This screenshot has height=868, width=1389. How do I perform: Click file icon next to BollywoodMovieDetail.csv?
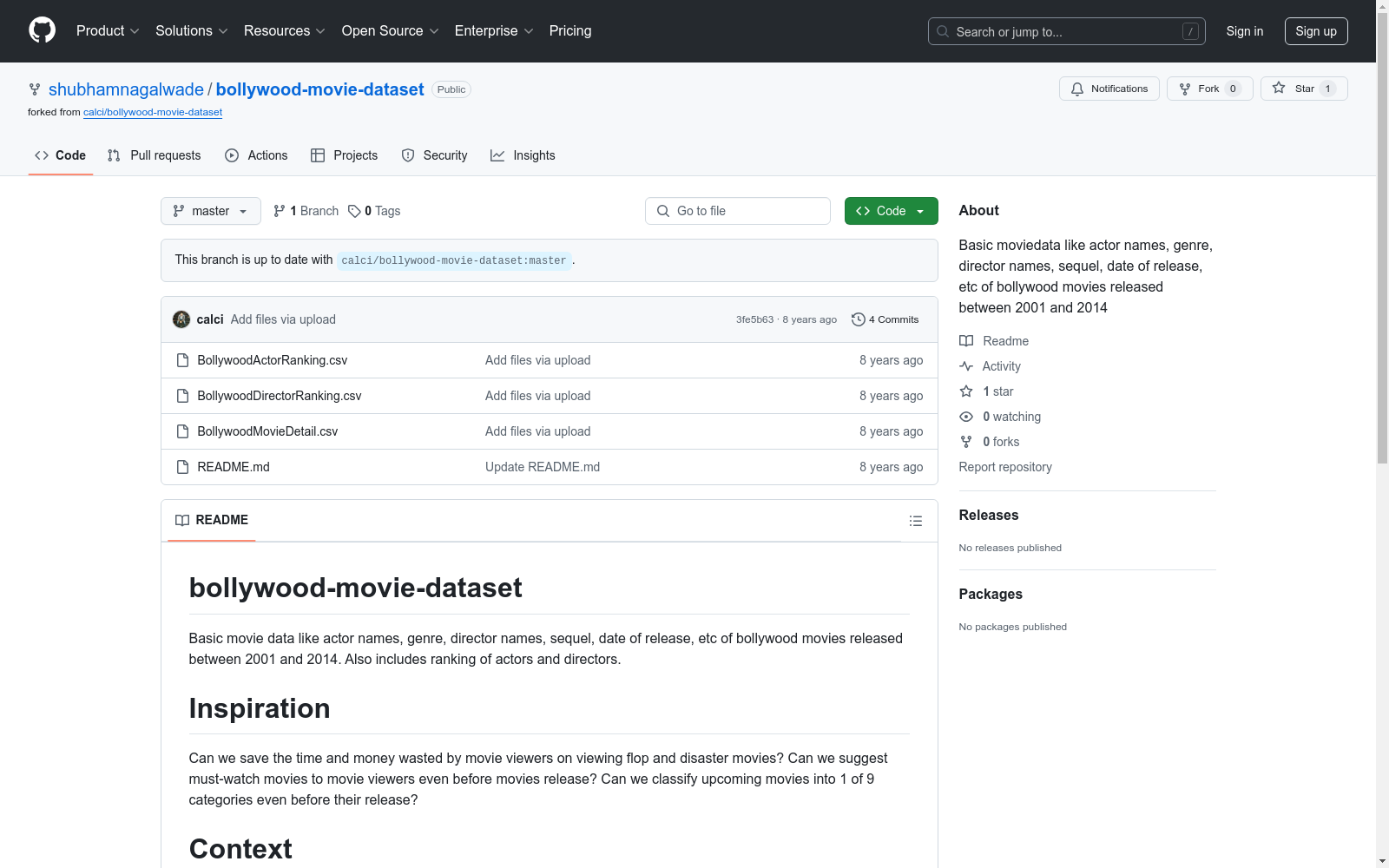pos(182,431)
